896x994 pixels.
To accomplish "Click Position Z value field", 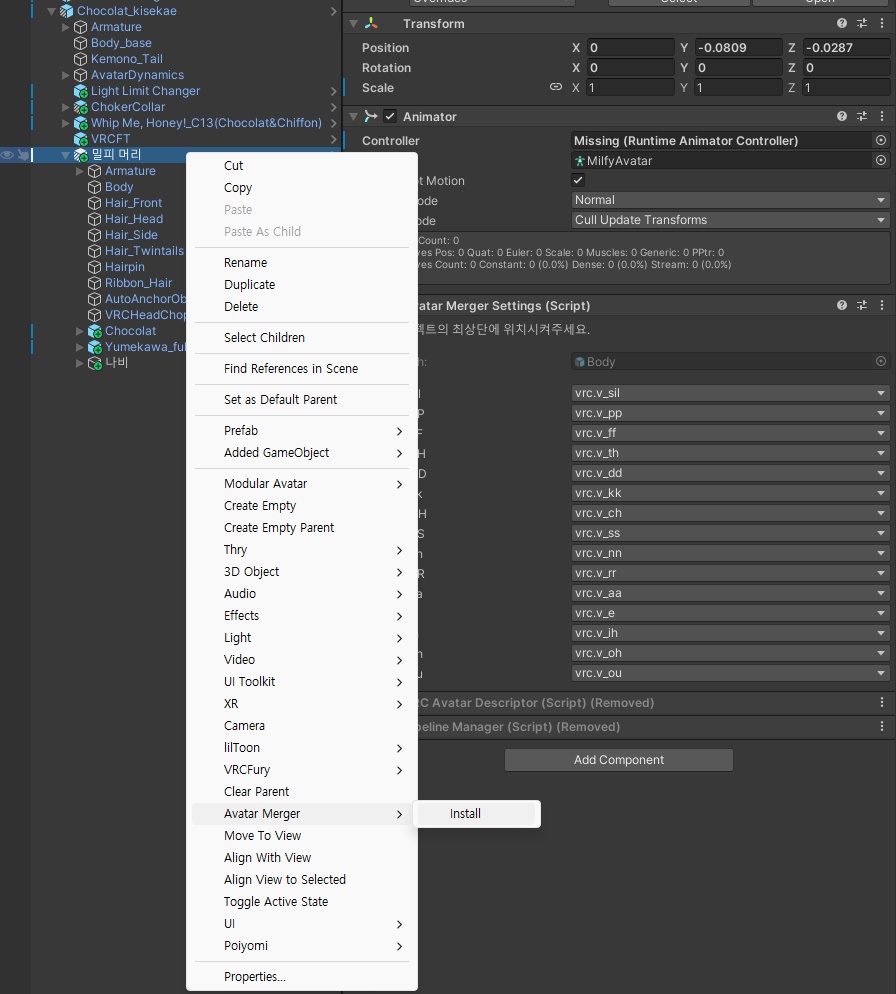I will coord(846,48).
